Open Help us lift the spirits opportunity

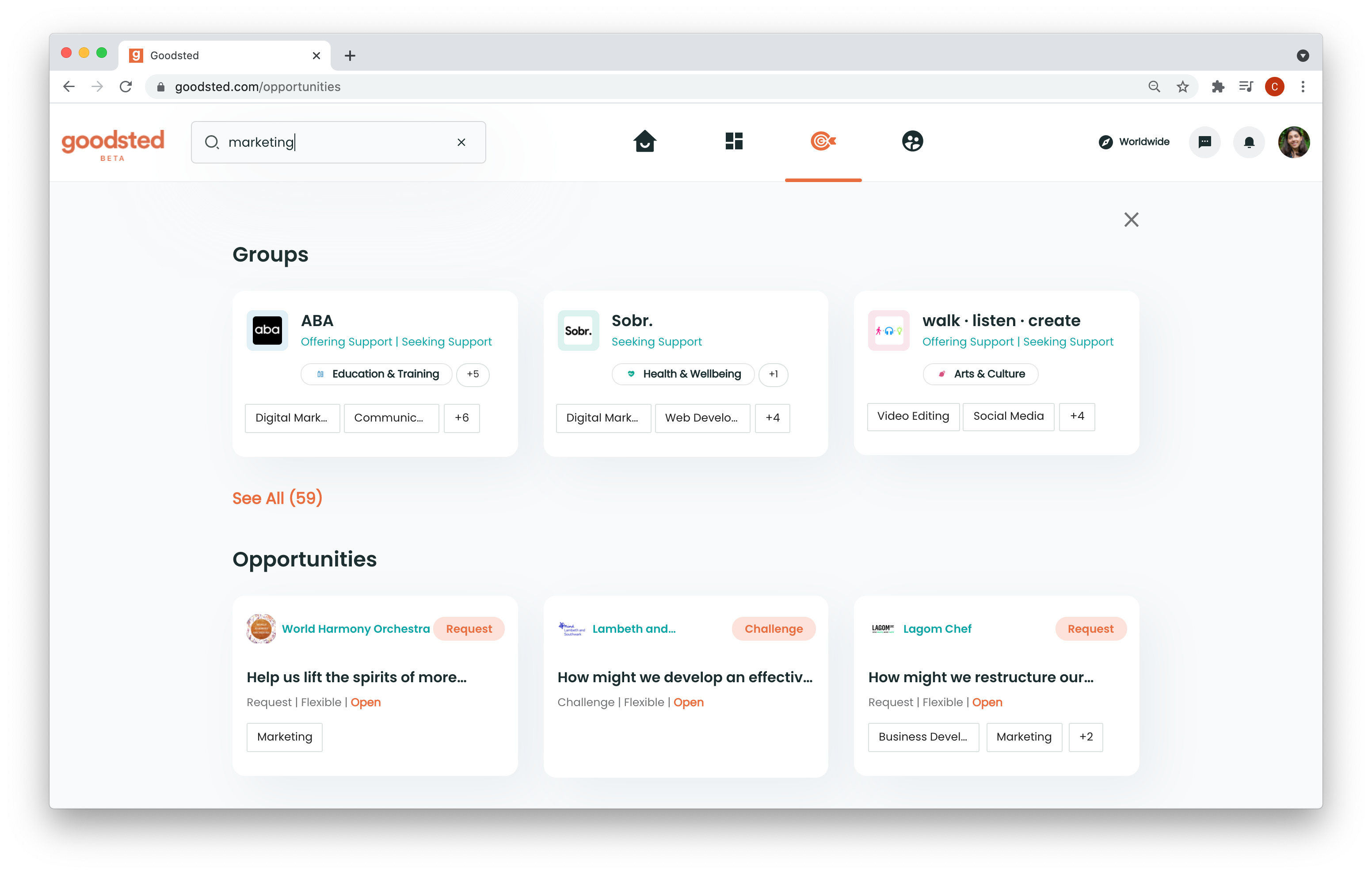[x=357, y=677]
